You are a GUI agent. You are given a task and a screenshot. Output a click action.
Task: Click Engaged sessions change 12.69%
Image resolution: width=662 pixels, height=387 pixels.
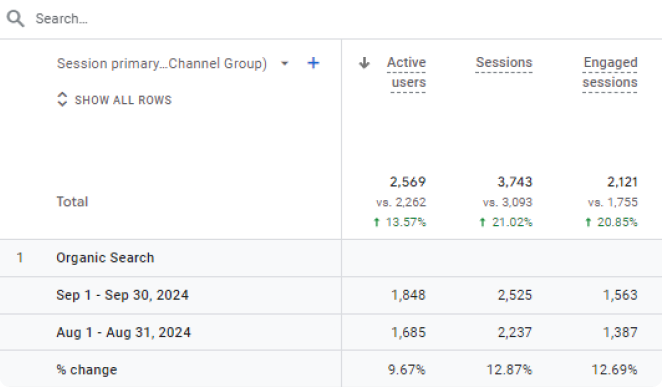coord(614,370)
